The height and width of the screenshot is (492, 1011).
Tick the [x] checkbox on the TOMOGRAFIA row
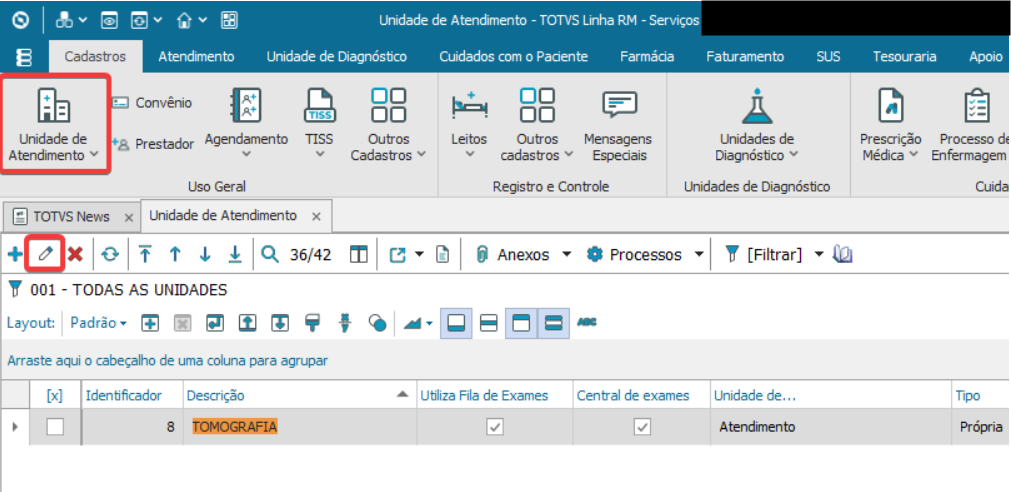coord(55,427)
